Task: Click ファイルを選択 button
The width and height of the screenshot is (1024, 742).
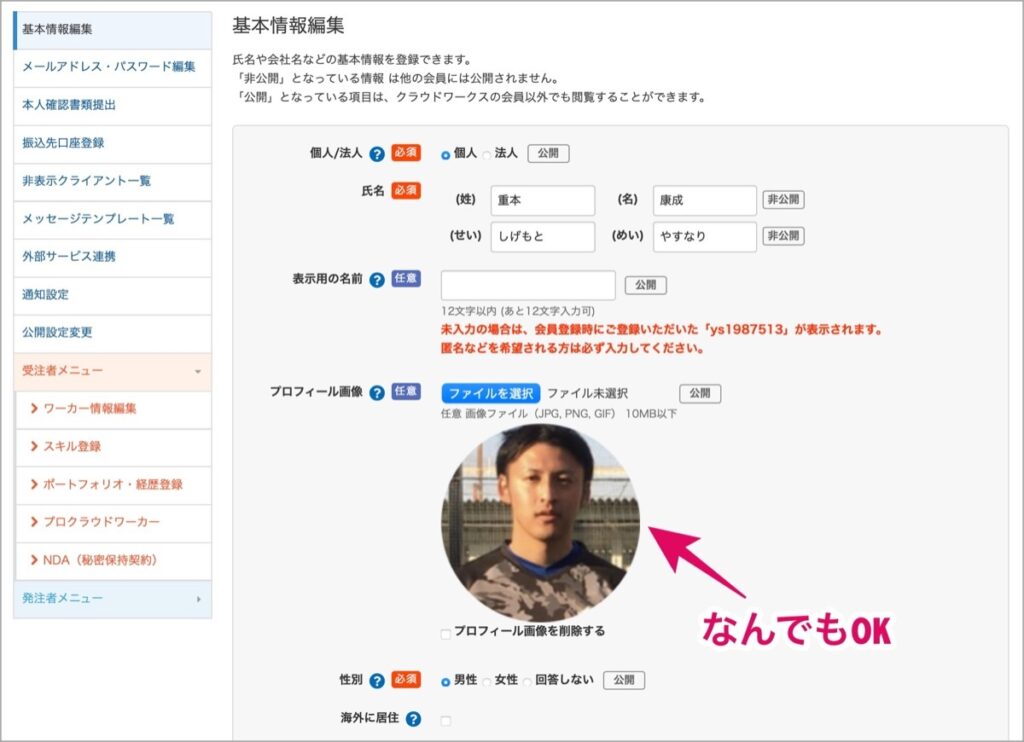Action: pos(490,394)
